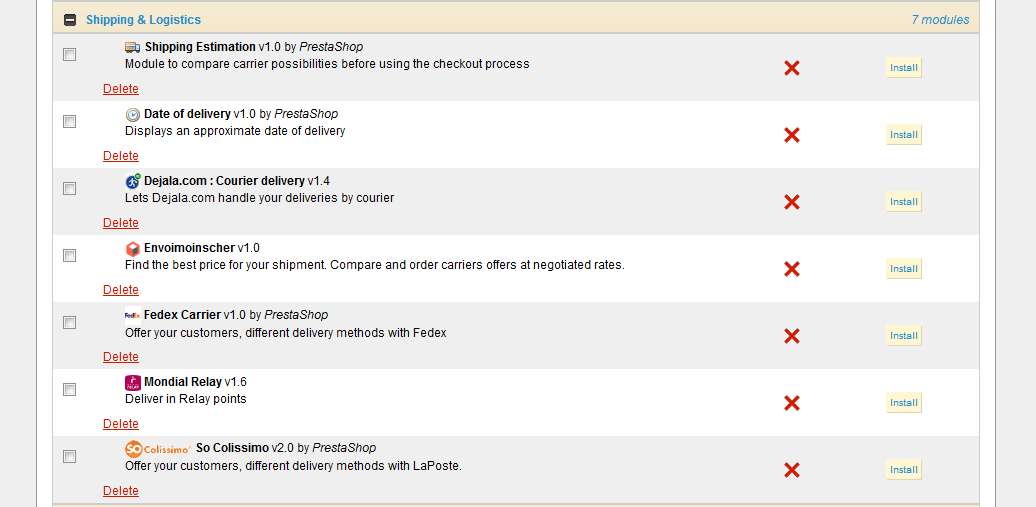Select the So Colissimo module checkbox
The image size is (1036, 507).
pos(69,456)
